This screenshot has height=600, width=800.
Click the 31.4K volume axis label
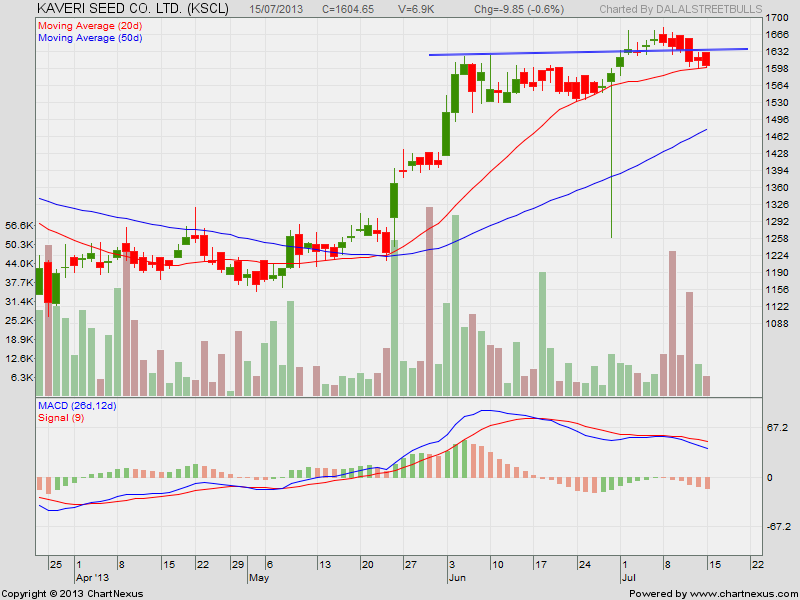pos(19,301)
